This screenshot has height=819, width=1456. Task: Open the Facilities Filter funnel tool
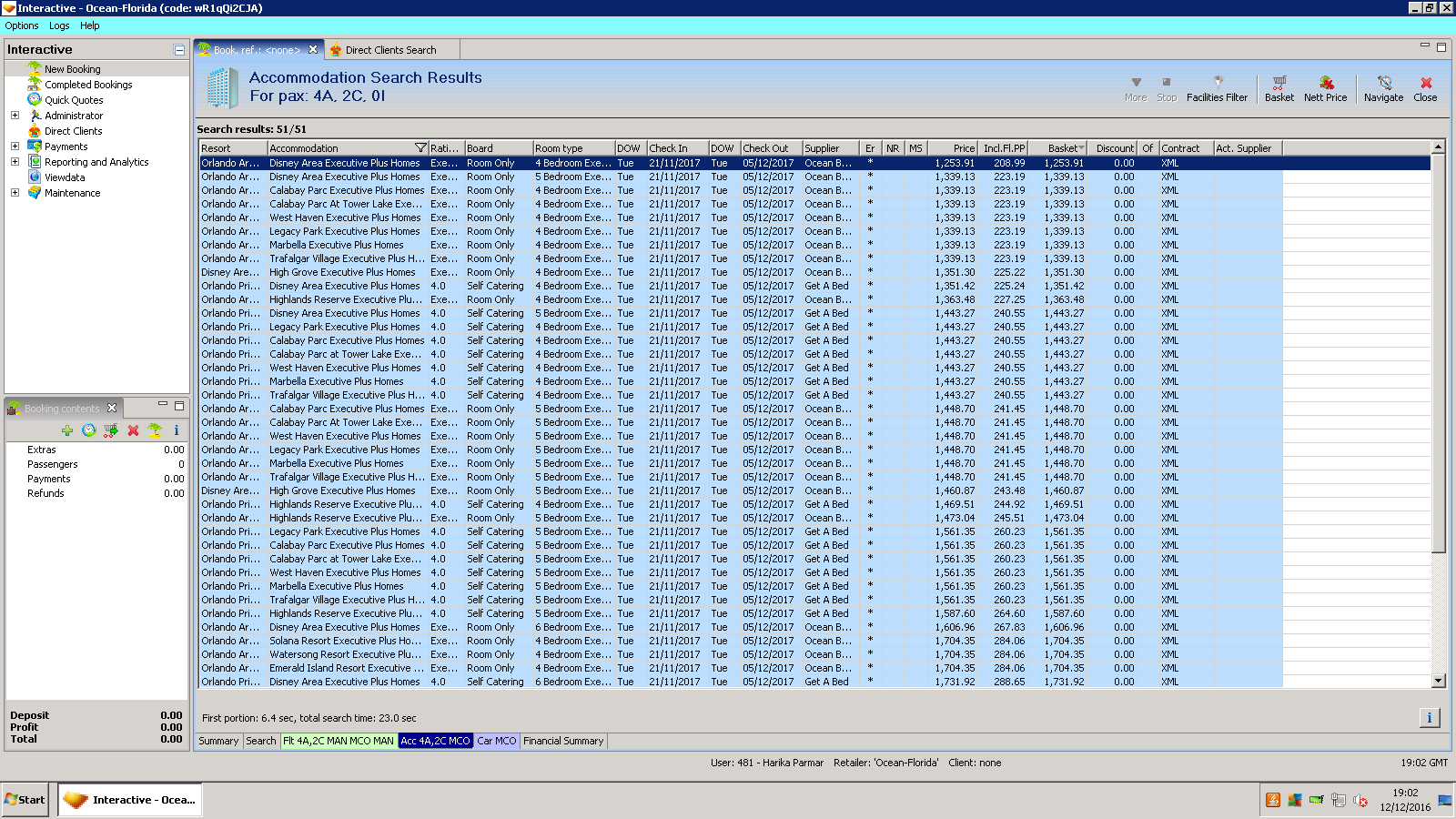1217,88
